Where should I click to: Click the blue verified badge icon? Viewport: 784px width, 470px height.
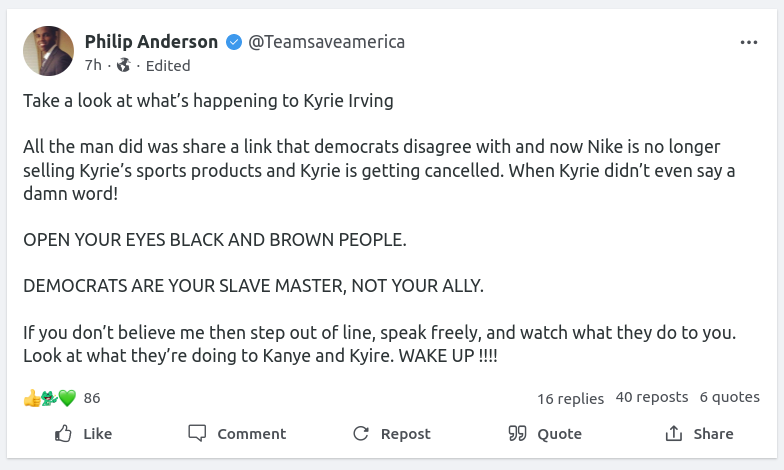tap(233, 42)
